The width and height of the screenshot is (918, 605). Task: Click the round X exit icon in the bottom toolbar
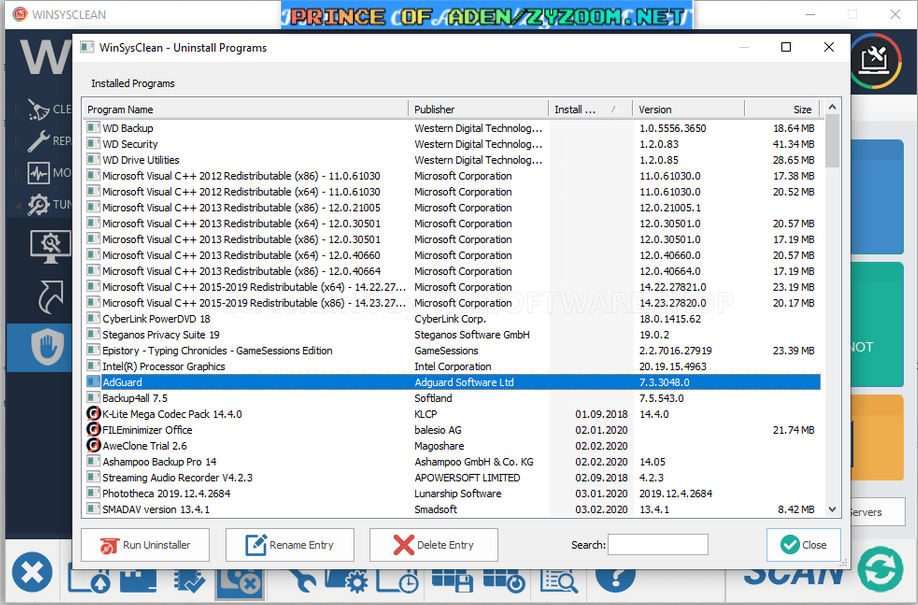pos(32,572)
